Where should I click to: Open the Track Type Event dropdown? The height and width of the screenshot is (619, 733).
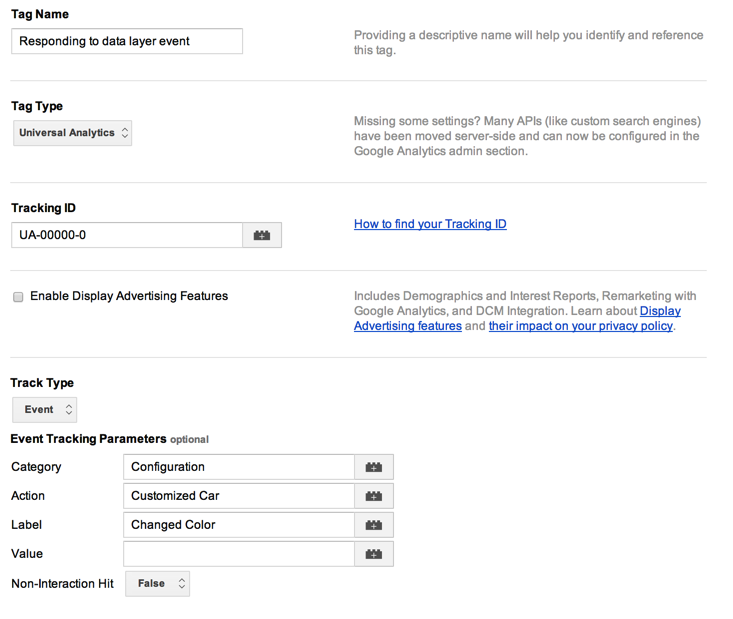[45, 410]
